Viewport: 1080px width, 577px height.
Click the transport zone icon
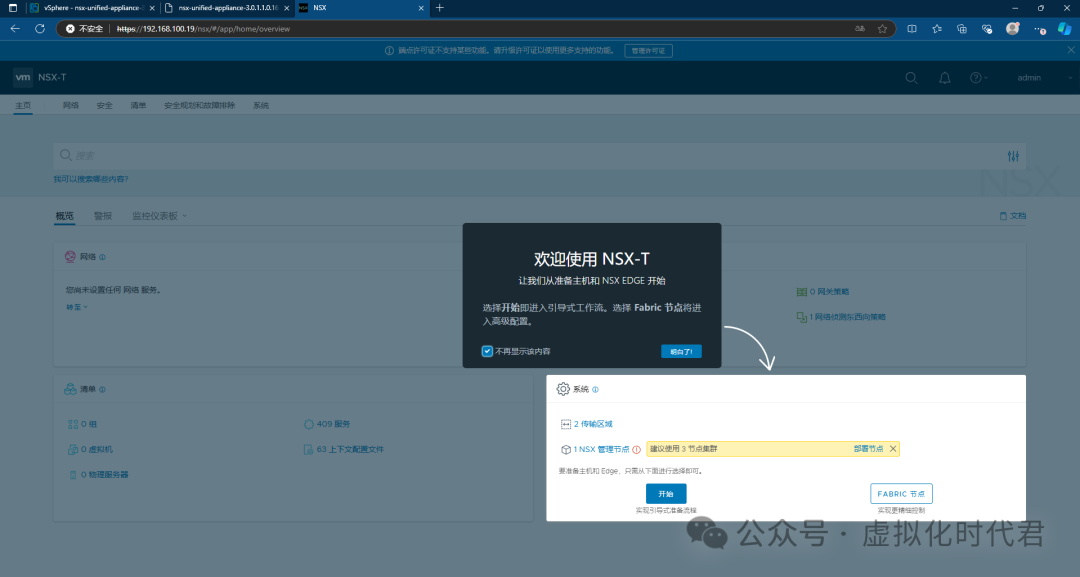[x=565, y=424]
